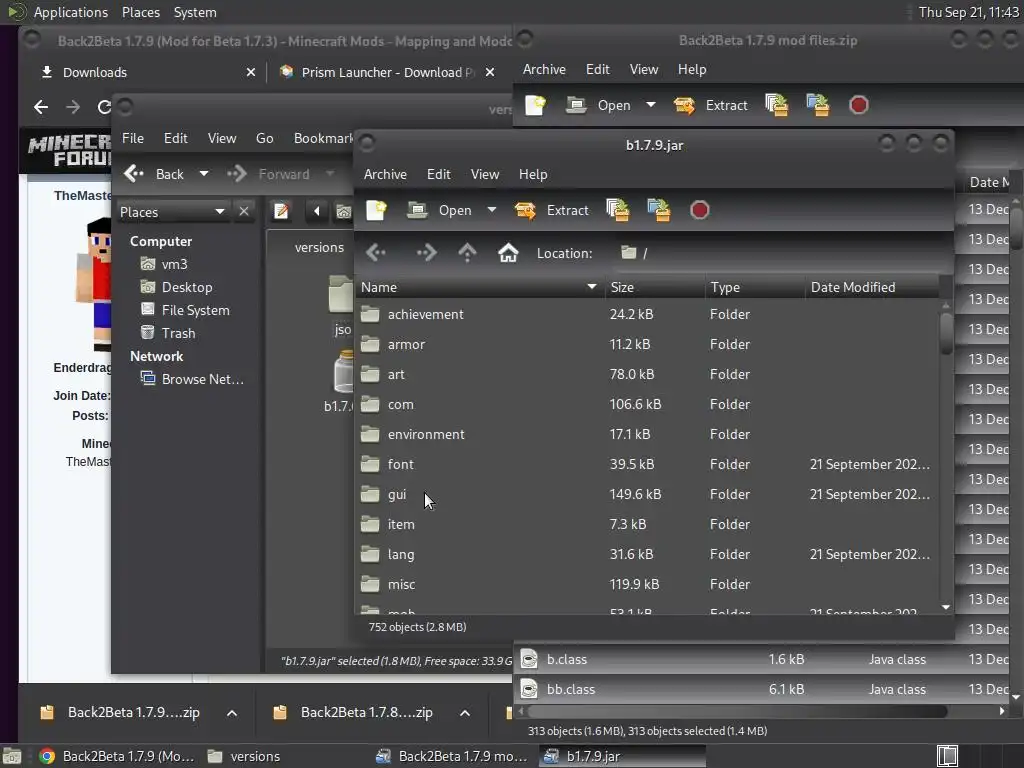The image size is (1024, 768).
Task: Click Stop icon in Back2Beta zip toolbar
Action: [x=858, y=105]
